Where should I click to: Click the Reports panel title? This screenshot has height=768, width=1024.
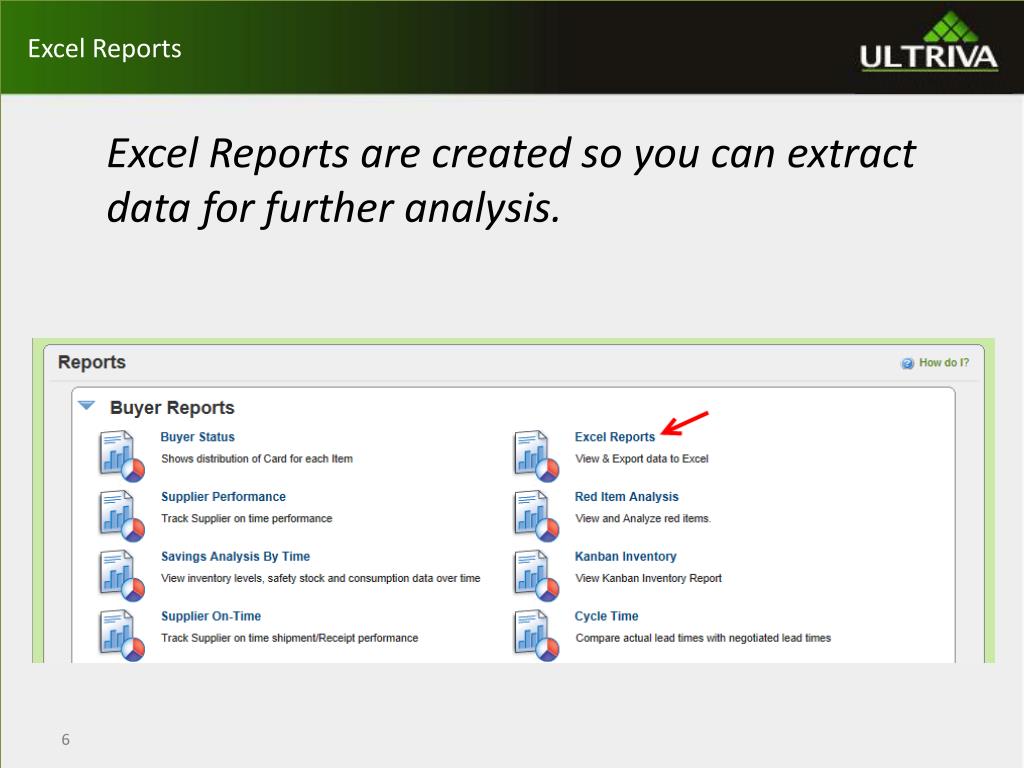pos(91,362)
